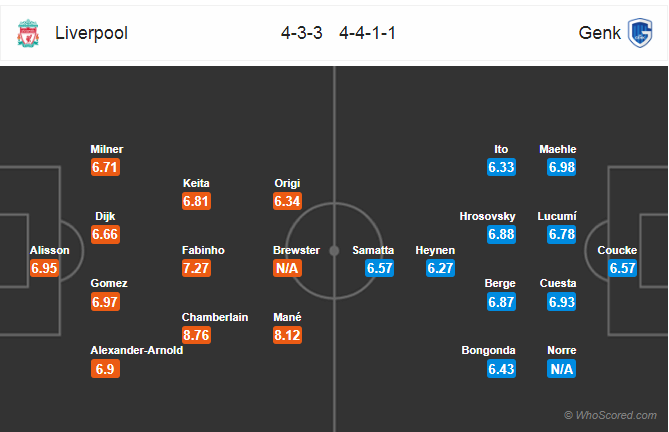Select Heynen's 6.27 rating badge
669x432 pixels.
(x=440, y=268)
